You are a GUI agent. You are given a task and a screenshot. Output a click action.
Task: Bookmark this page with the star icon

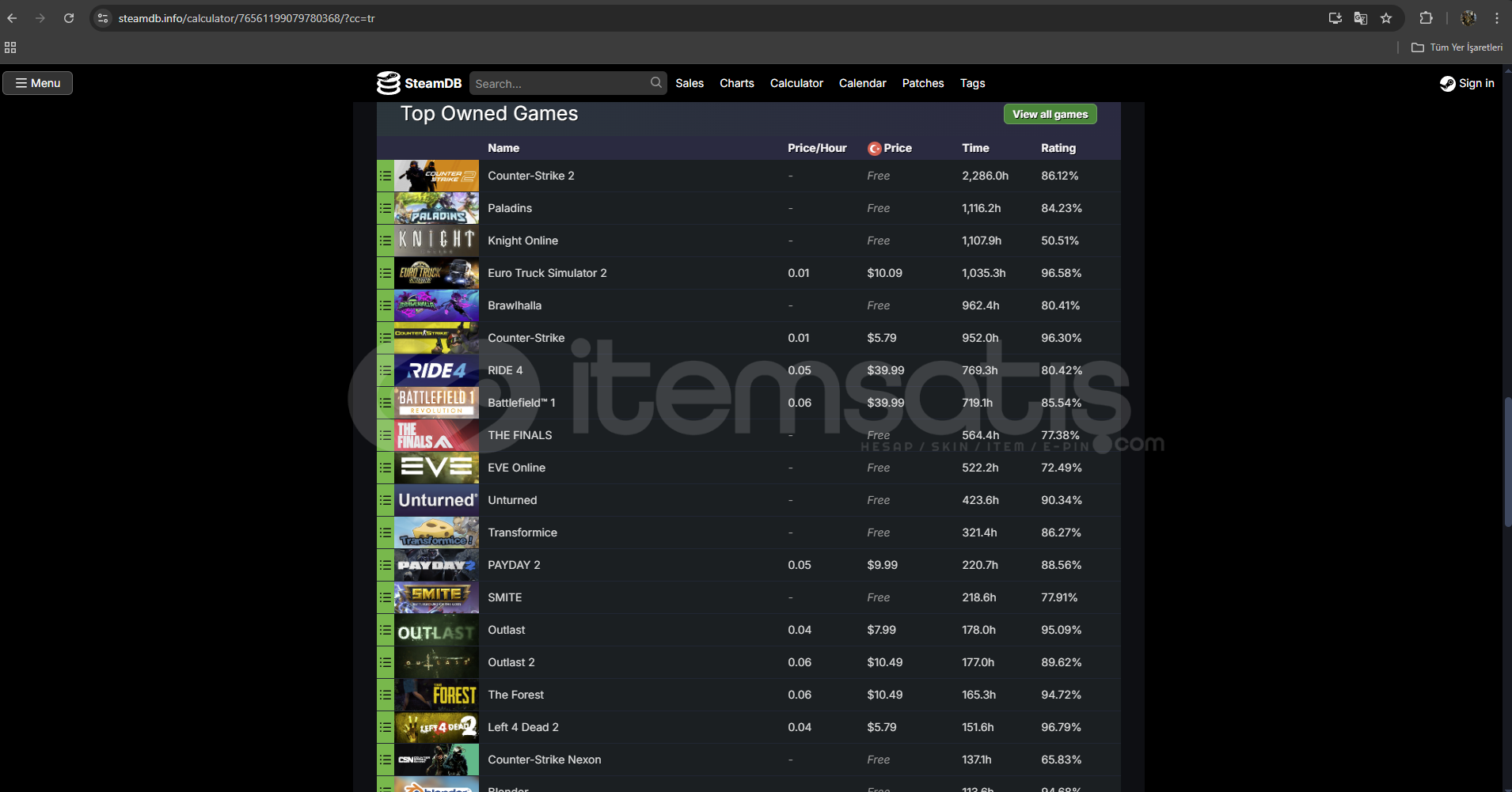coord(1386,18)
